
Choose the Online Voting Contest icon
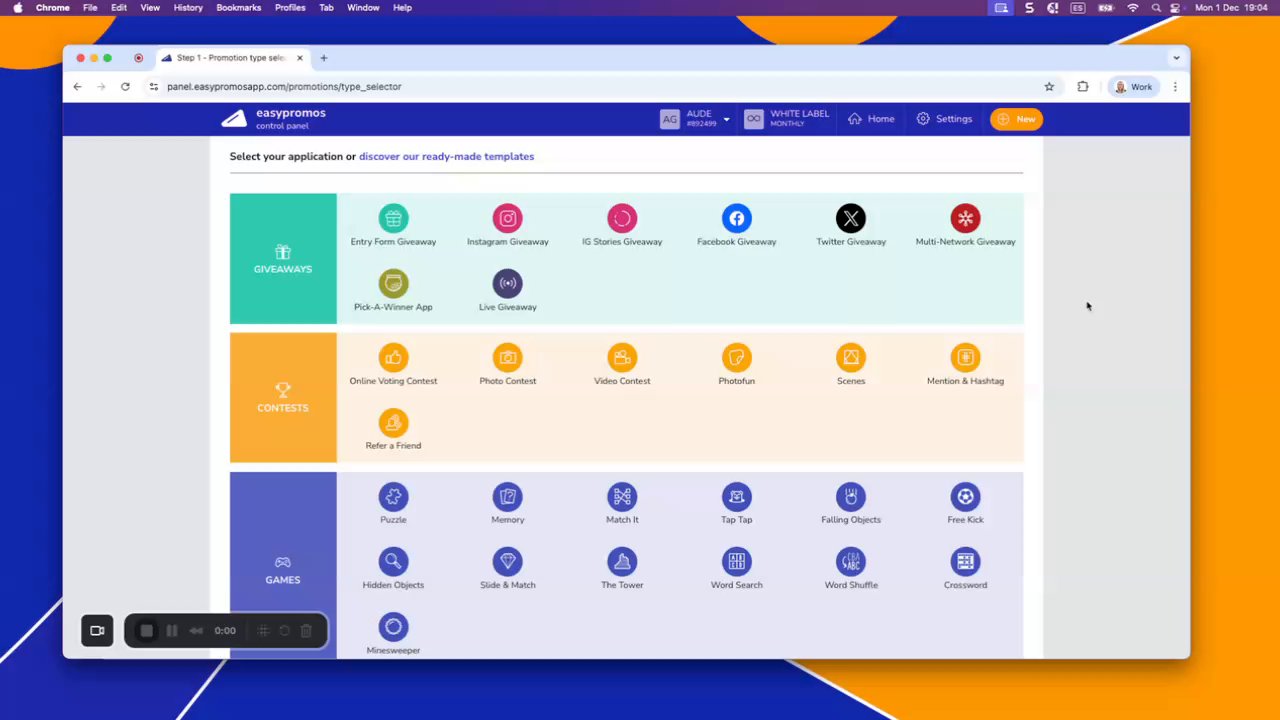tap(393, 357)
